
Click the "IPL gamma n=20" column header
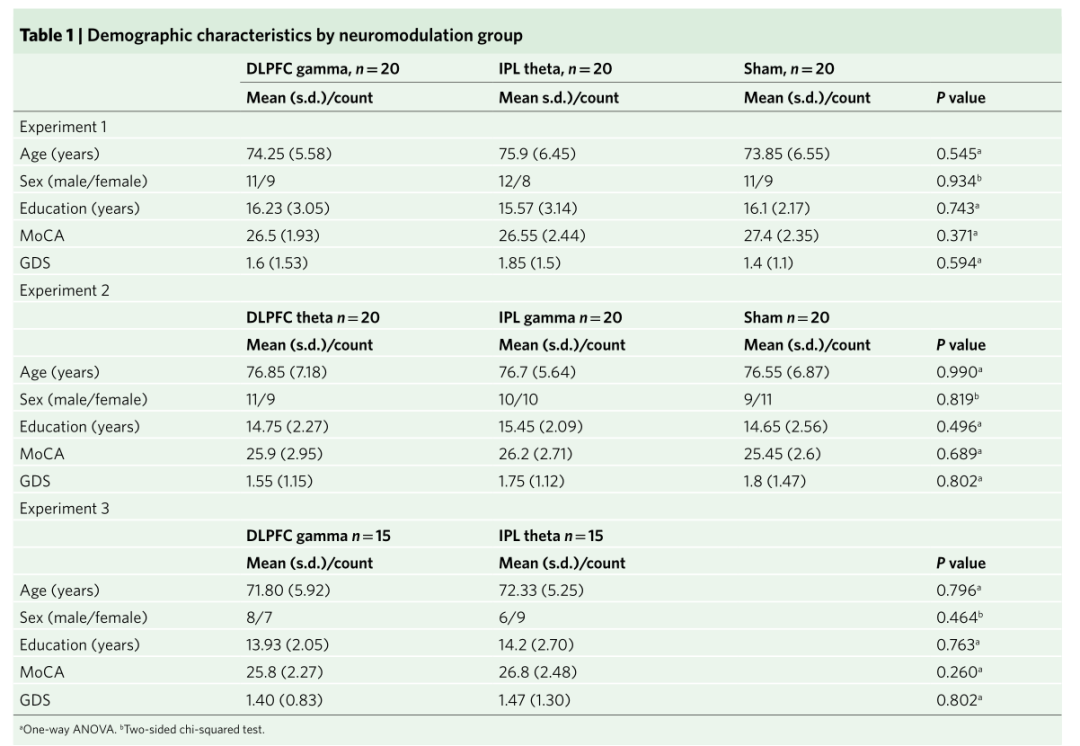point(560,318)
